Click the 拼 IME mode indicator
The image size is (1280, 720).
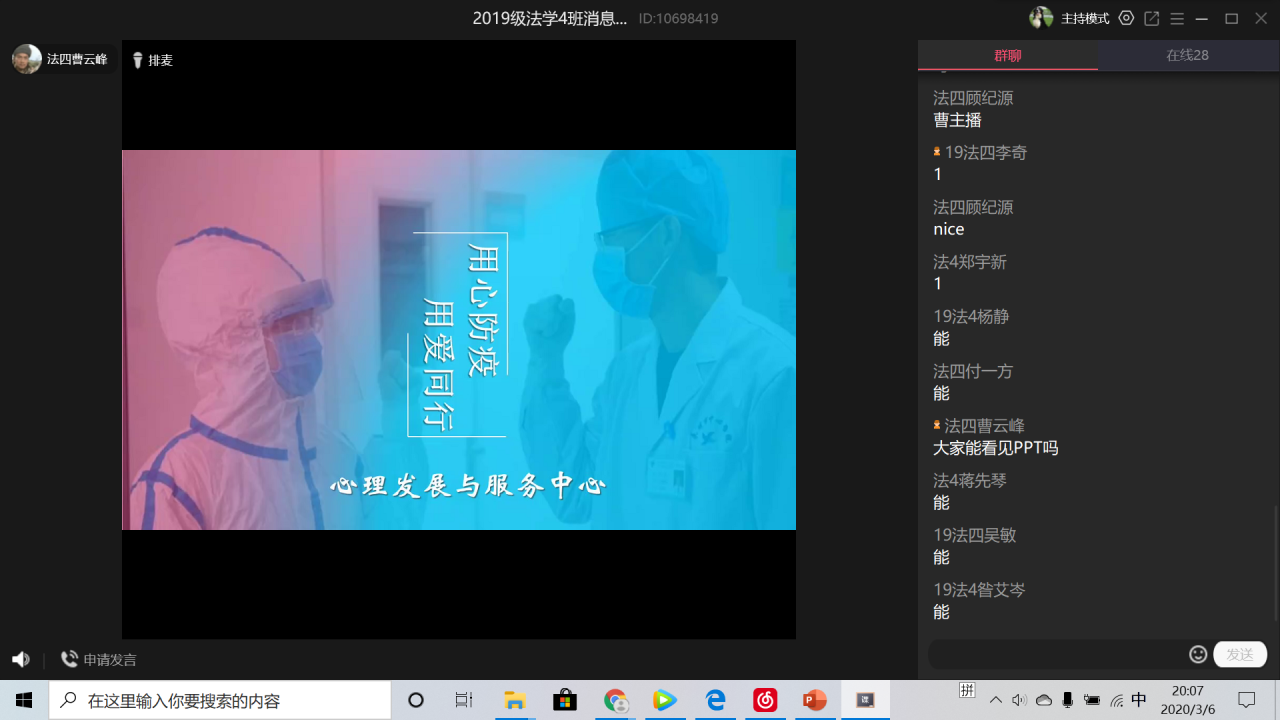pos(967,690)
